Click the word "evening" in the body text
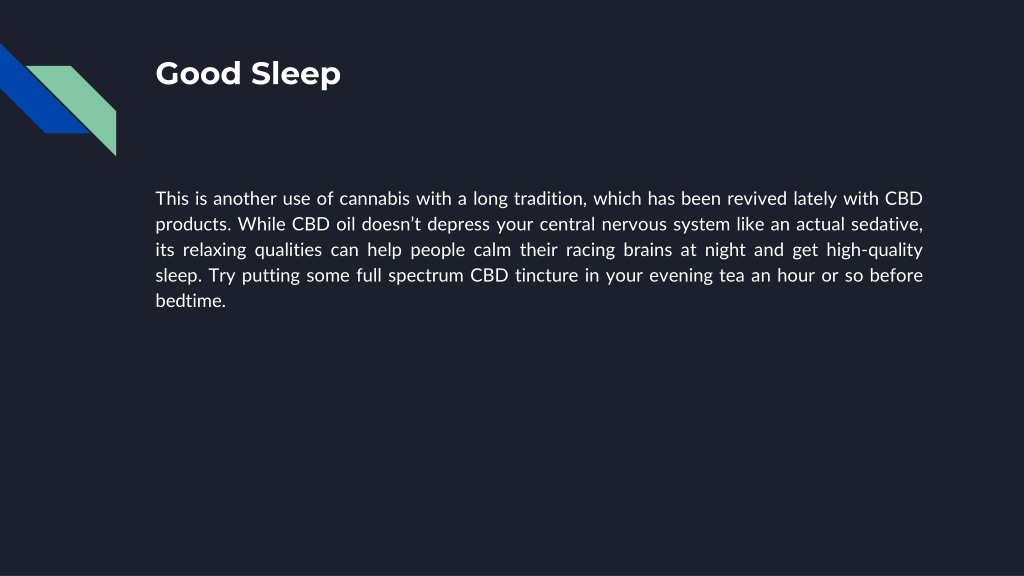1024x576 pixels. click(680, 276)
